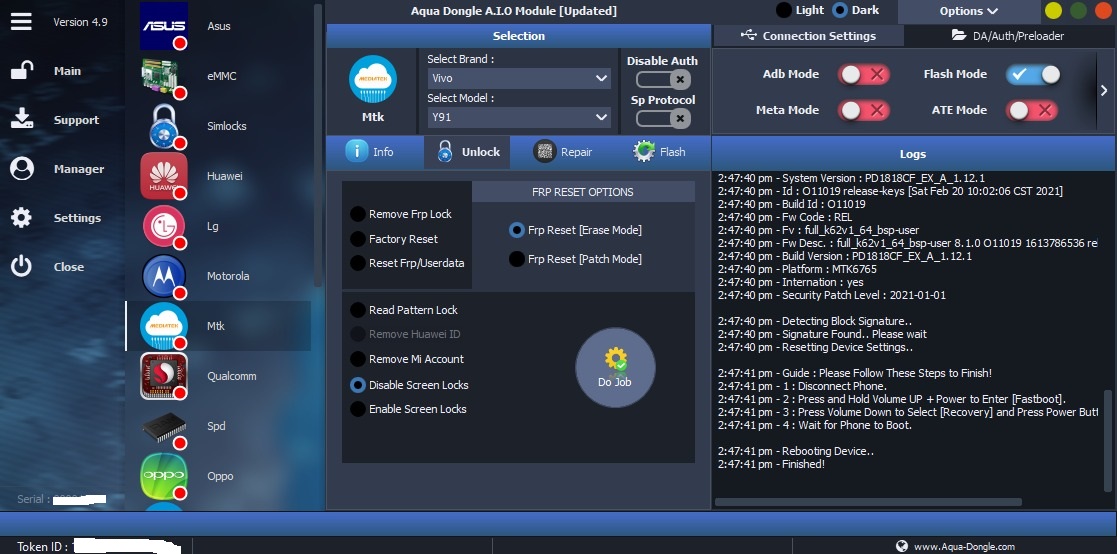1117x554 pixels.
Task: Click the Manager user icon
Action: [x=21, y=169]
